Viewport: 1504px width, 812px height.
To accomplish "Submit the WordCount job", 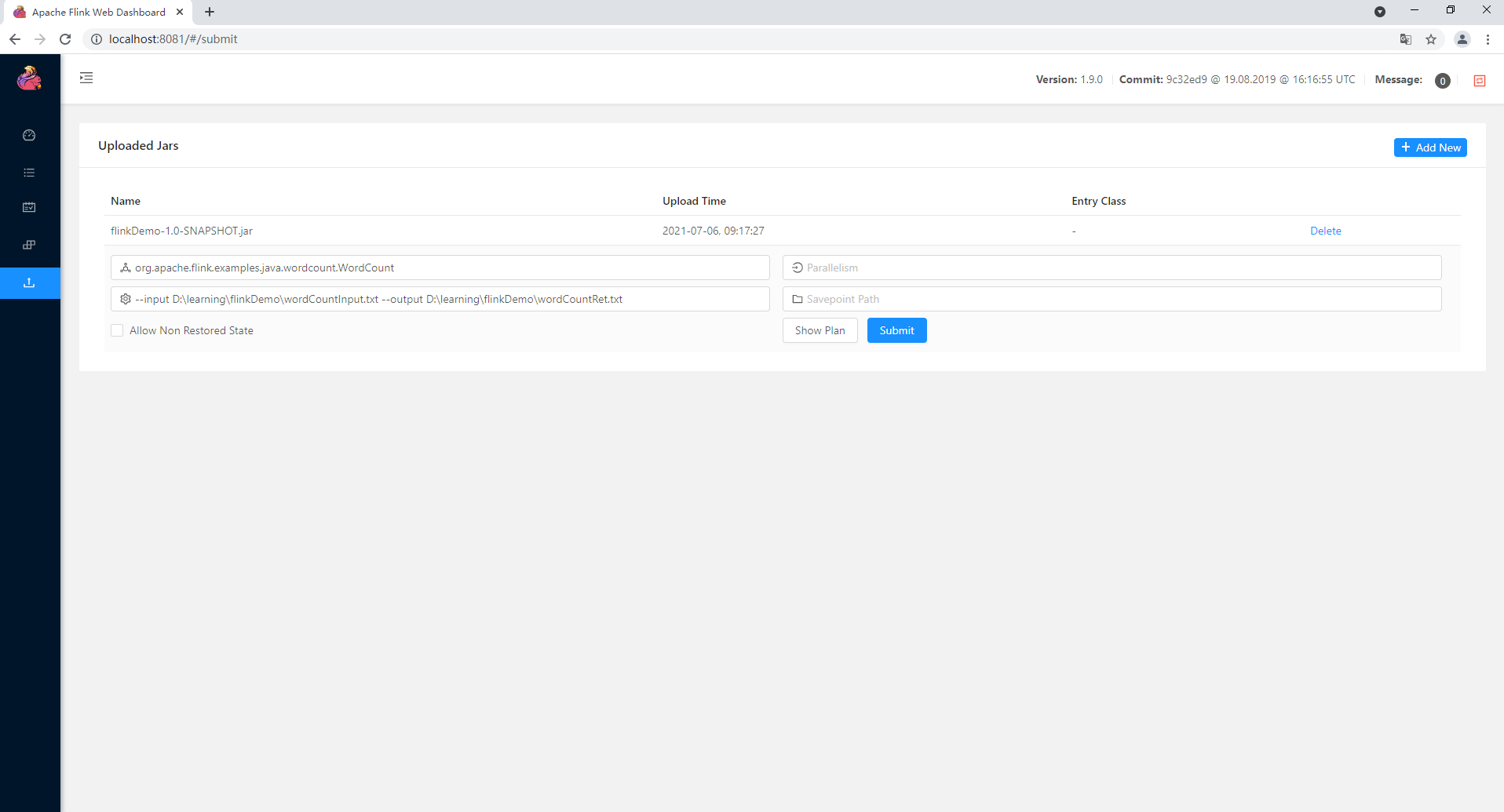I will (897, 330).
